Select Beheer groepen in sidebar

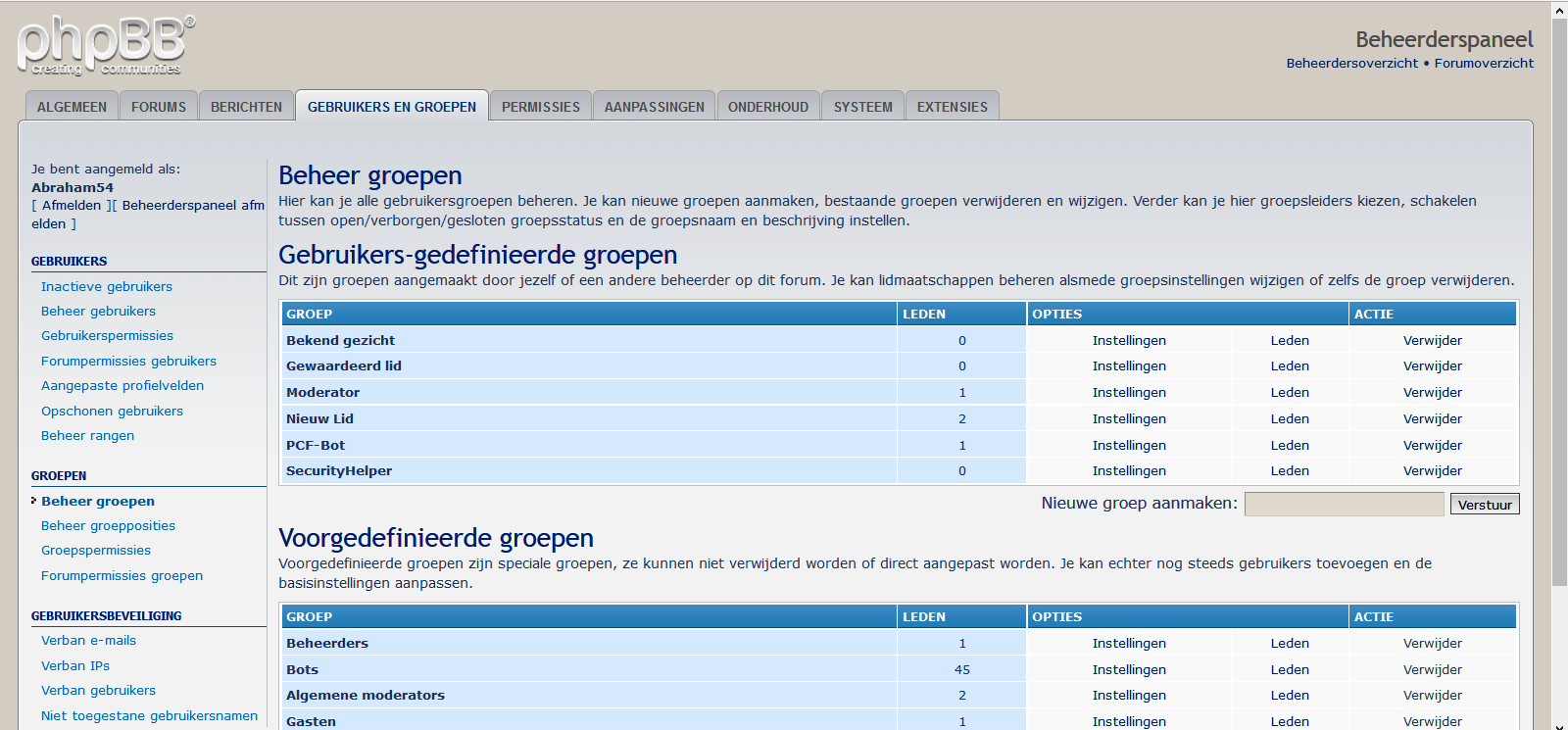tap(98, 501)
